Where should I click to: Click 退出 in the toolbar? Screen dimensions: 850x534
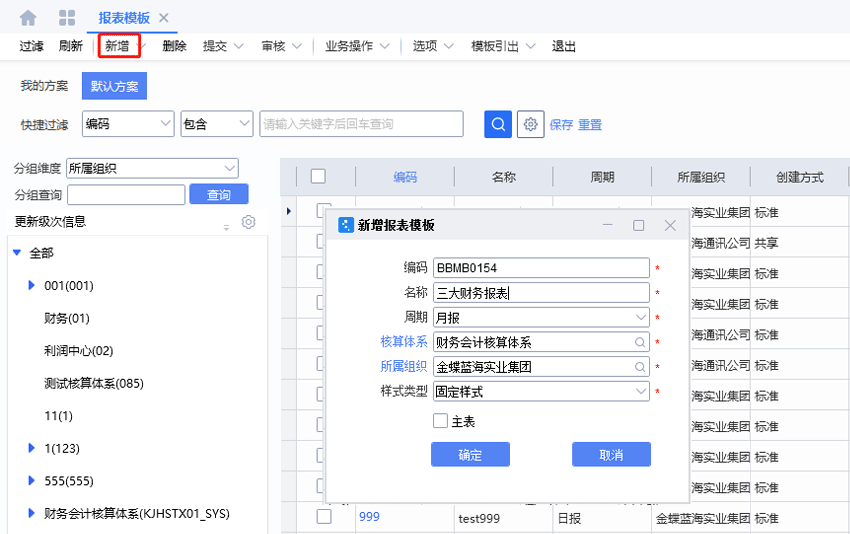564,46
